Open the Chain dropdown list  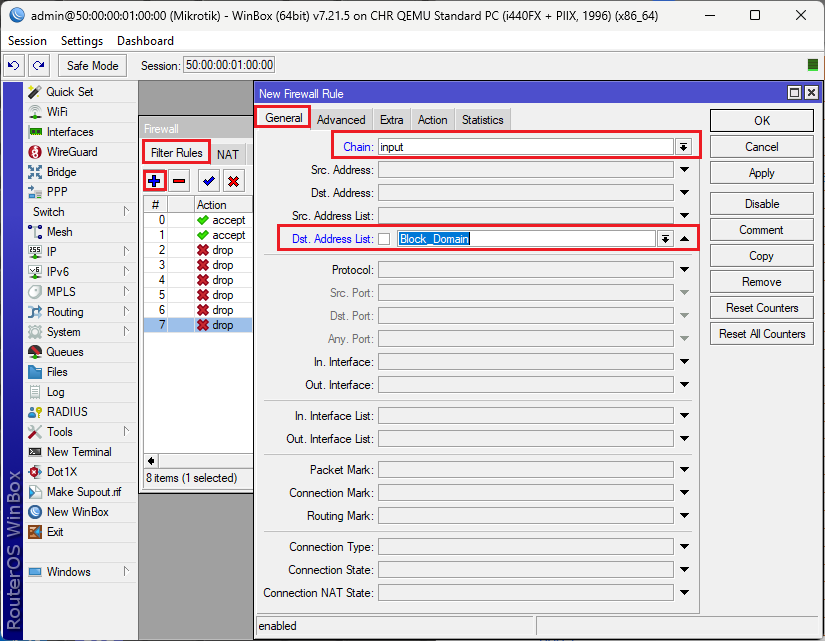coord(683,147)
